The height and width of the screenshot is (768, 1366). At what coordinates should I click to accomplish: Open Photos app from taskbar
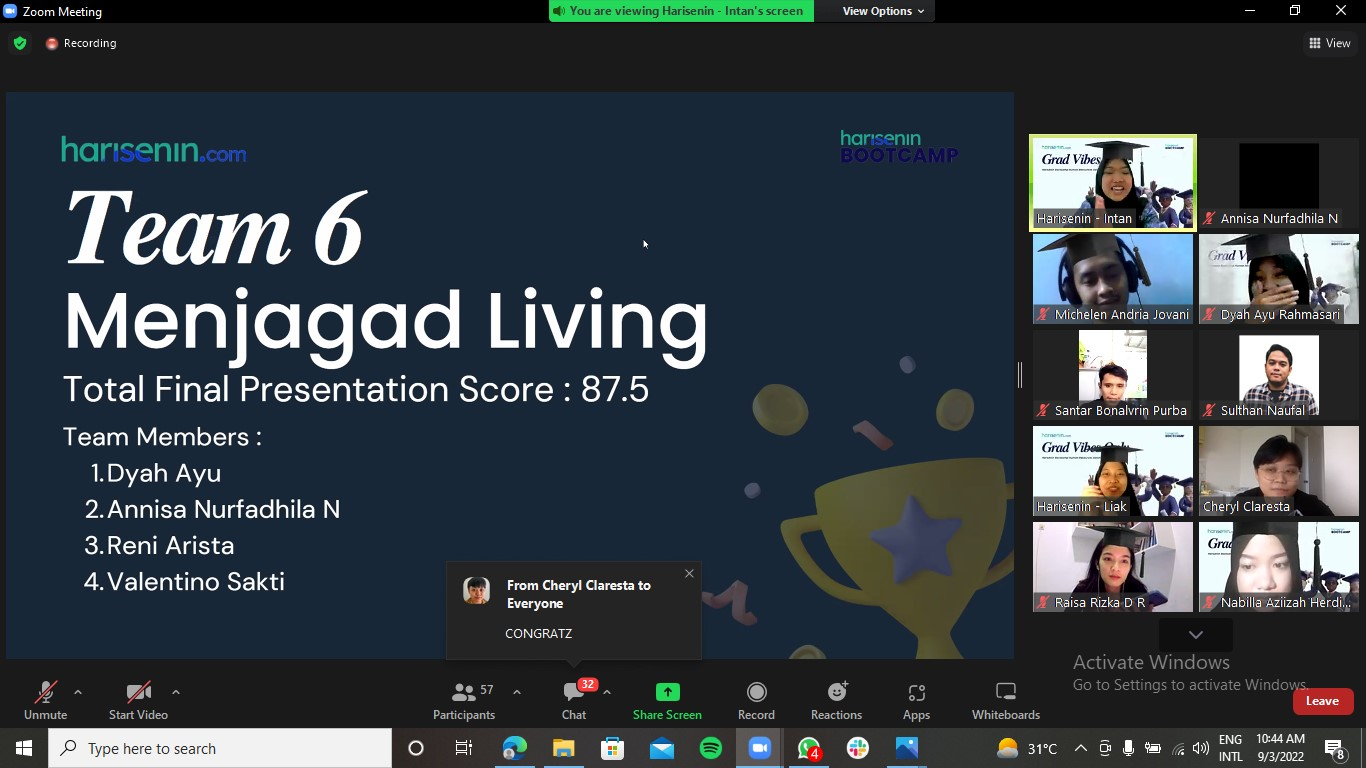[907, 748]
